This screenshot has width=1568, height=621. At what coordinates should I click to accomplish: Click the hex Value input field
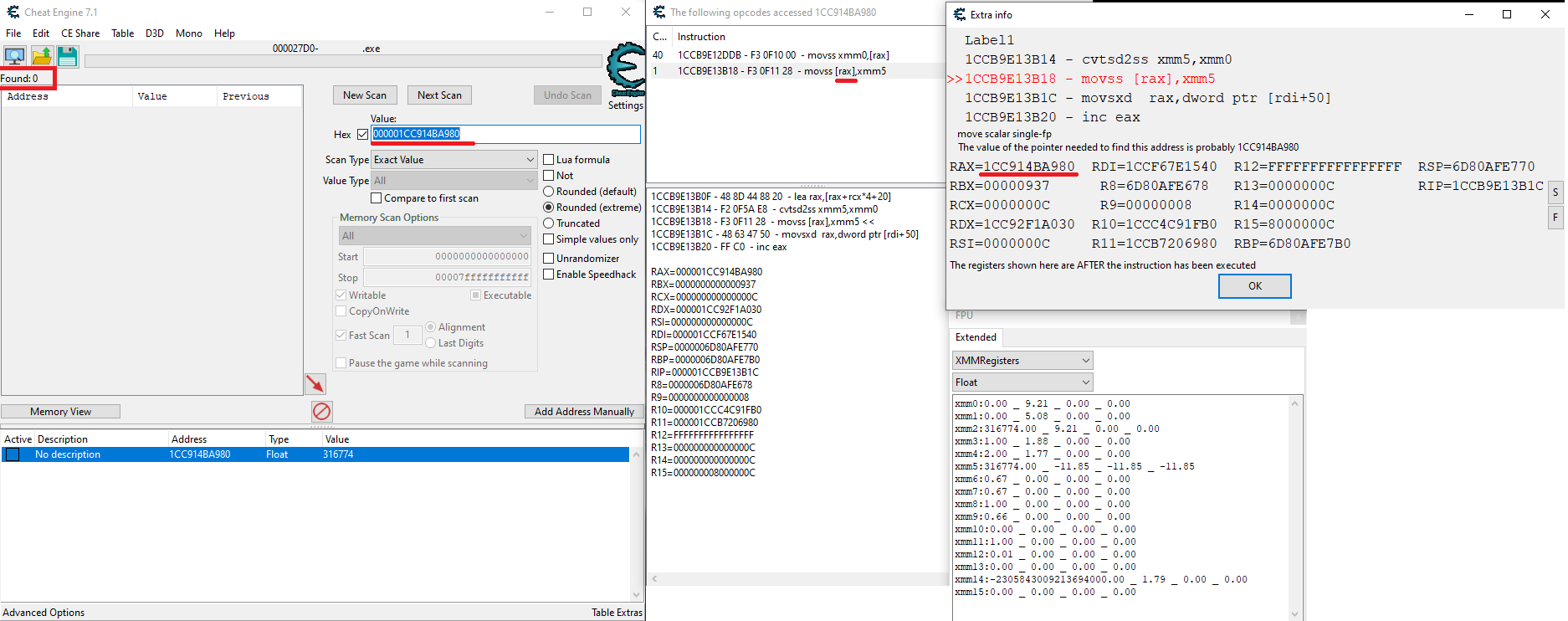pos(505,134)
